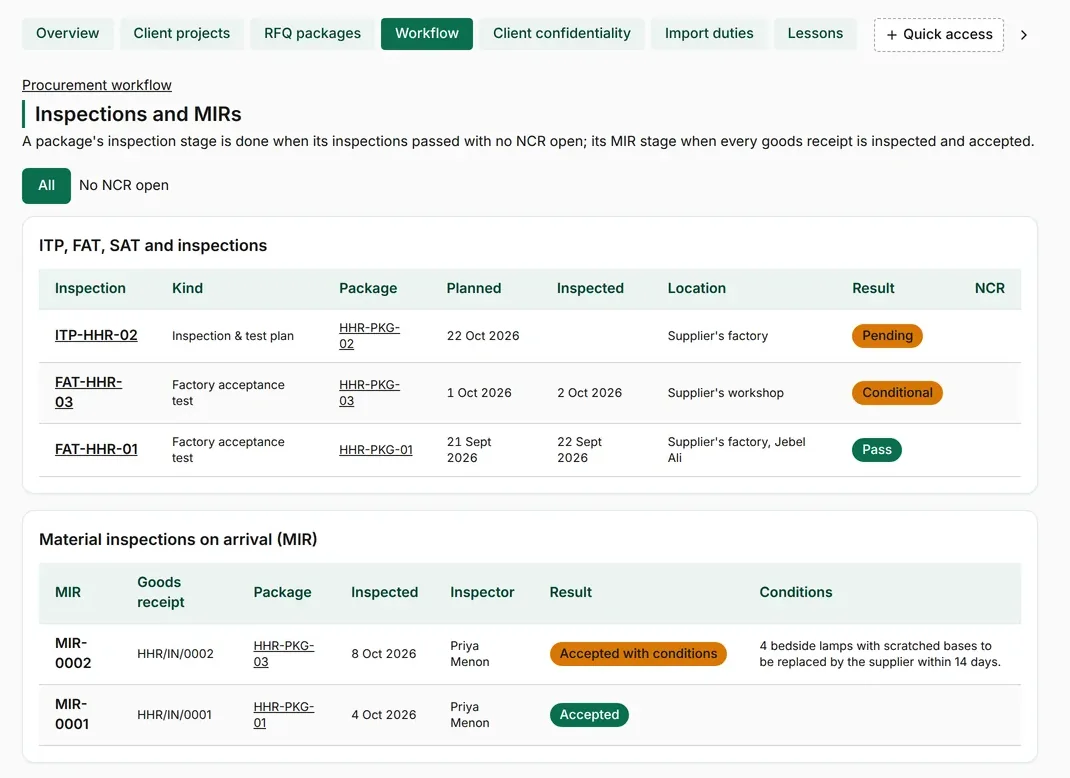Click the Quick access button
The width and height of the screenshot is (1070, 778).
pos(939,35)
